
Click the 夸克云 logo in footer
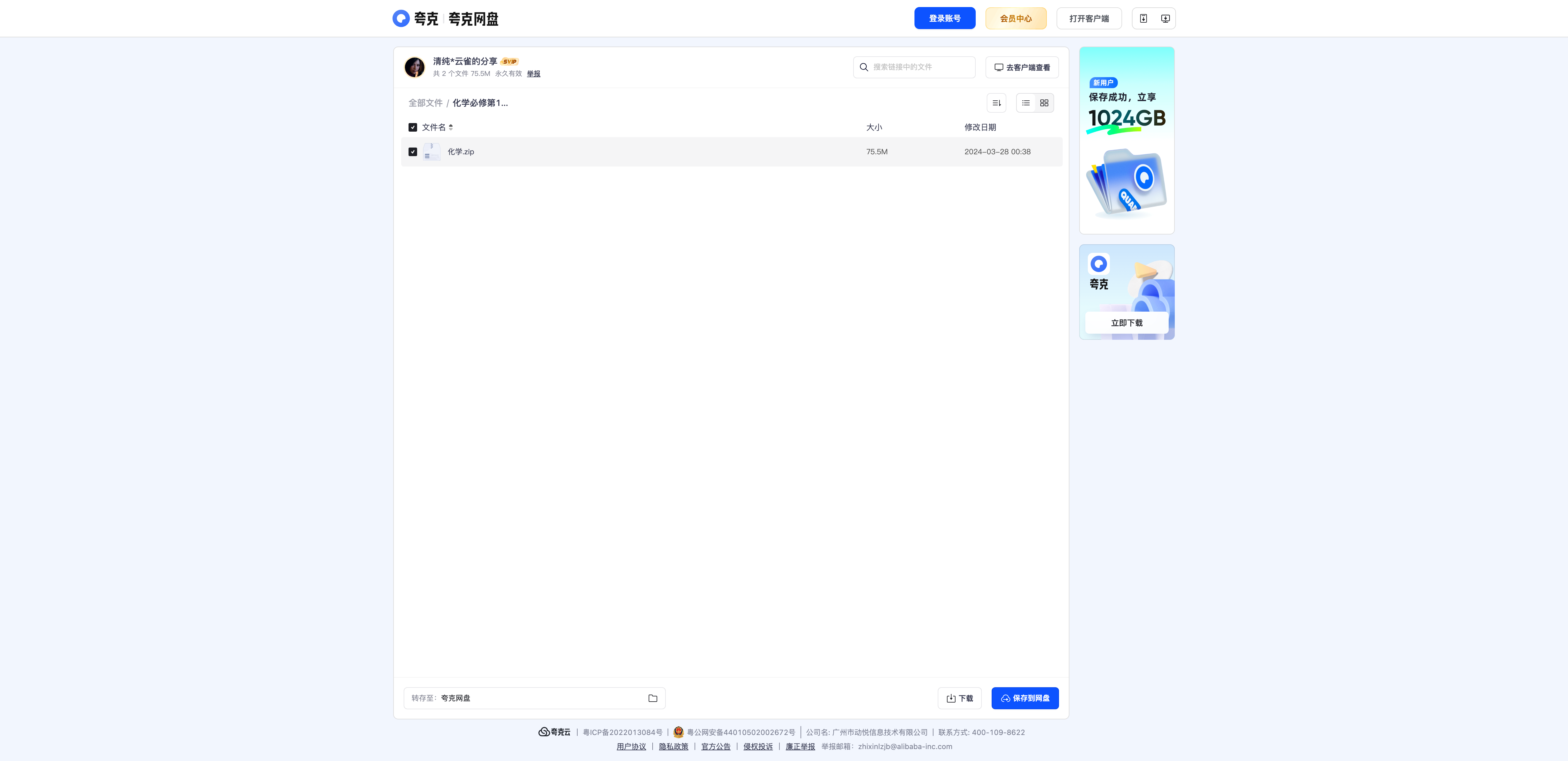pos(555,732)
